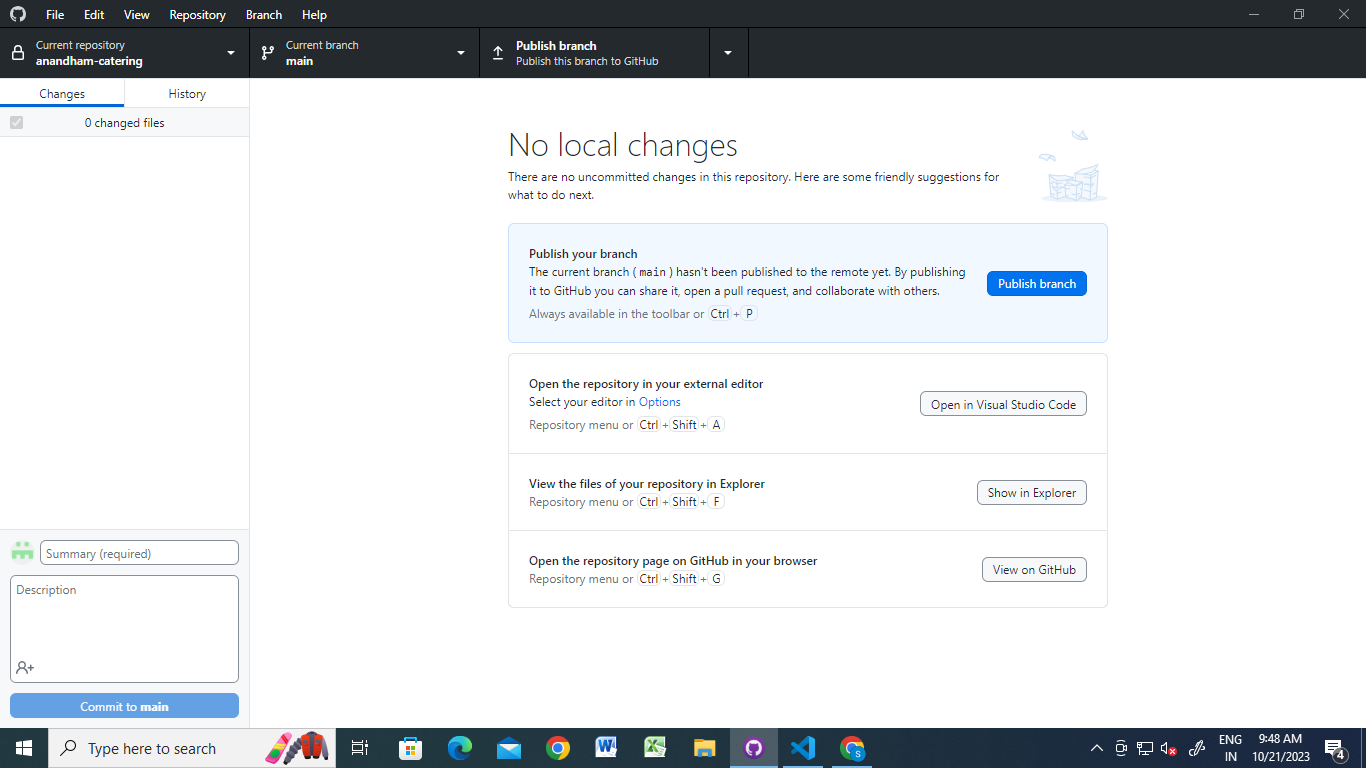Open File Explorer from the taskbar
This screenshot has height=768, width=1366.
(704, 748)
